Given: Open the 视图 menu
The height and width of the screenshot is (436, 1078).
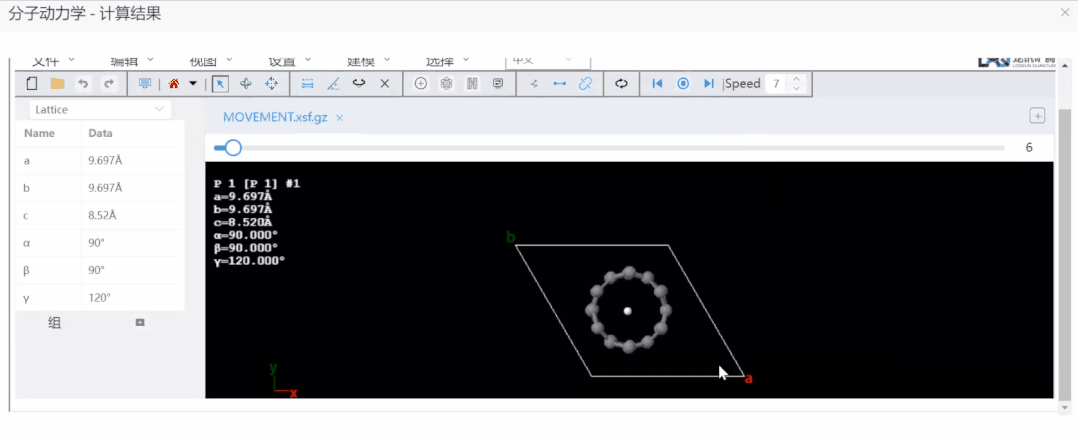Looking at the screenshot, I should pyautogui.click(x=211, y=61).
